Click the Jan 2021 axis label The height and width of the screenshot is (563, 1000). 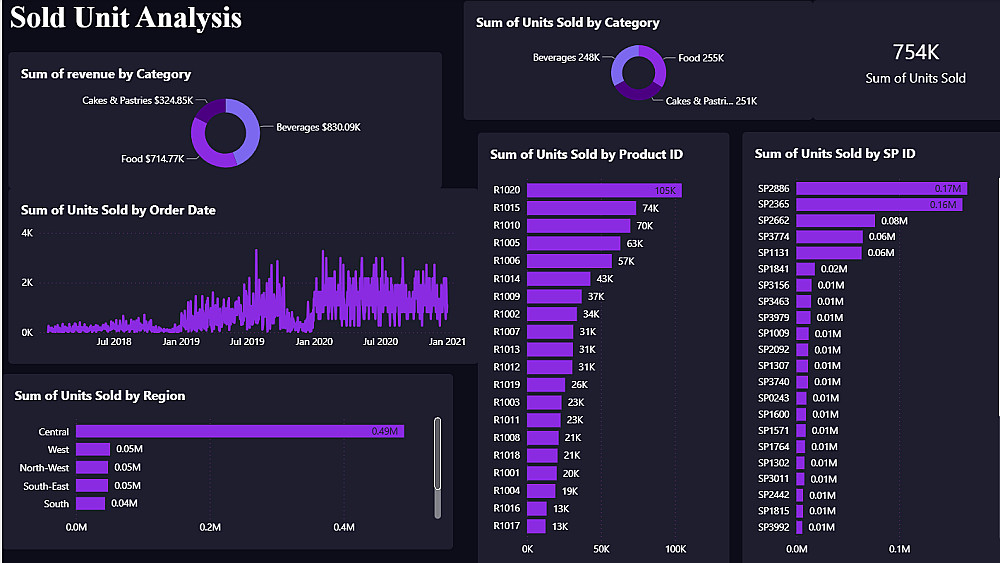[x=447, y=342]
